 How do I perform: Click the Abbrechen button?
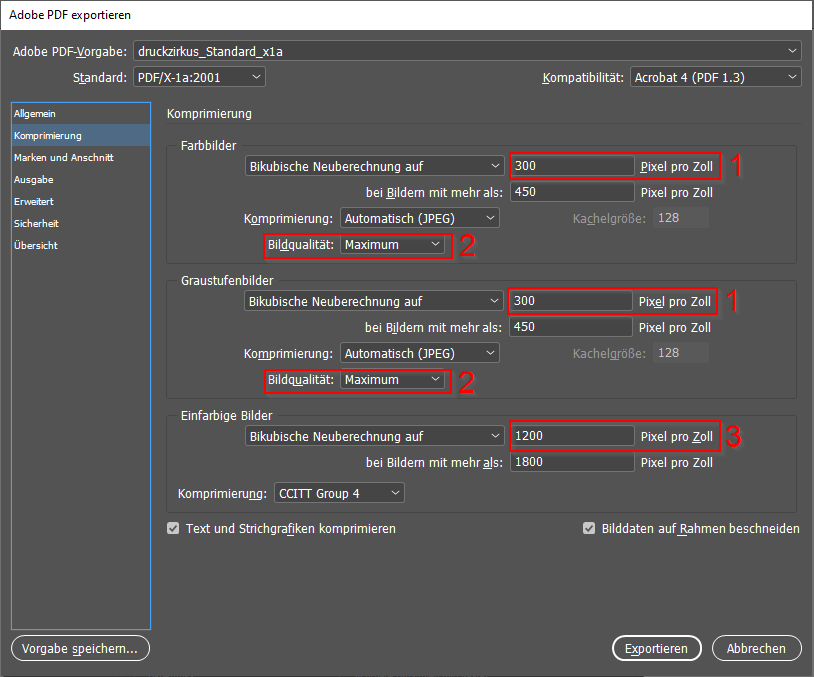pos(756,649)
